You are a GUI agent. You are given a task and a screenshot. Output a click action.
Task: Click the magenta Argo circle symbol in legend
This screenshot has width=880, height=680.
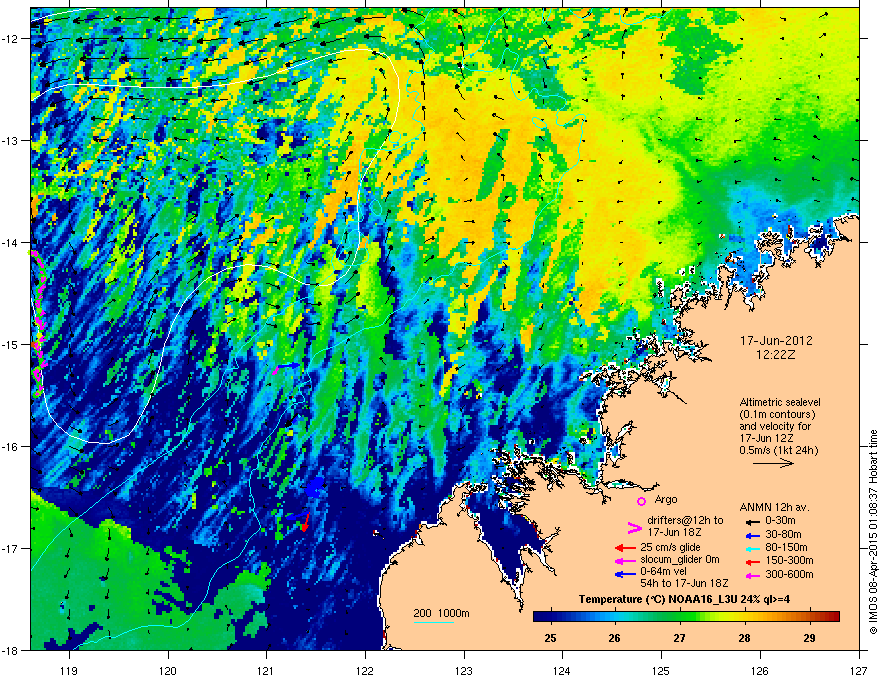641,501
